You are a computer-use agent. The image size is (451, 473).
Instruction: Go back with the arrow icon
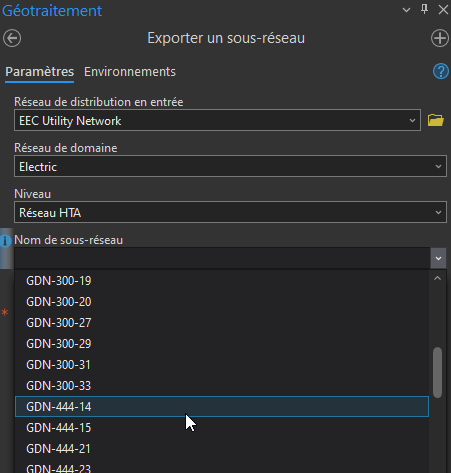tap(12, 38)
